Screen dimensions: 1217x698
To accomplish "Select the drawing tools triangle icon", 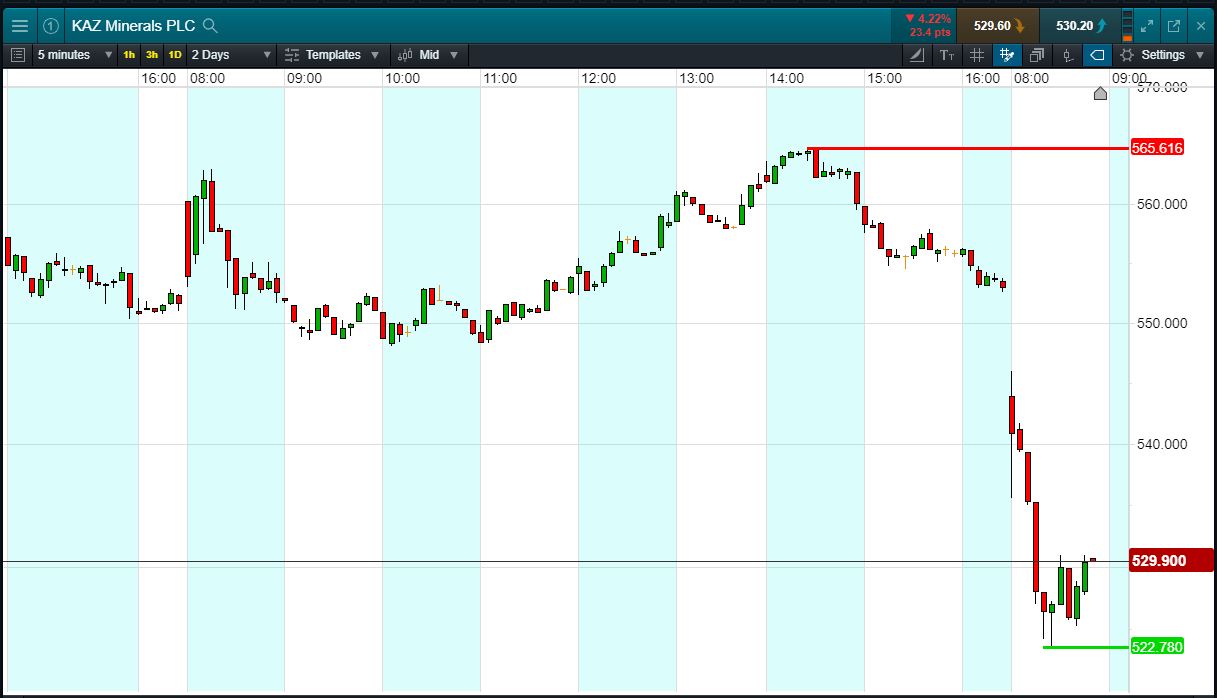I will click(x=918, y=55).
